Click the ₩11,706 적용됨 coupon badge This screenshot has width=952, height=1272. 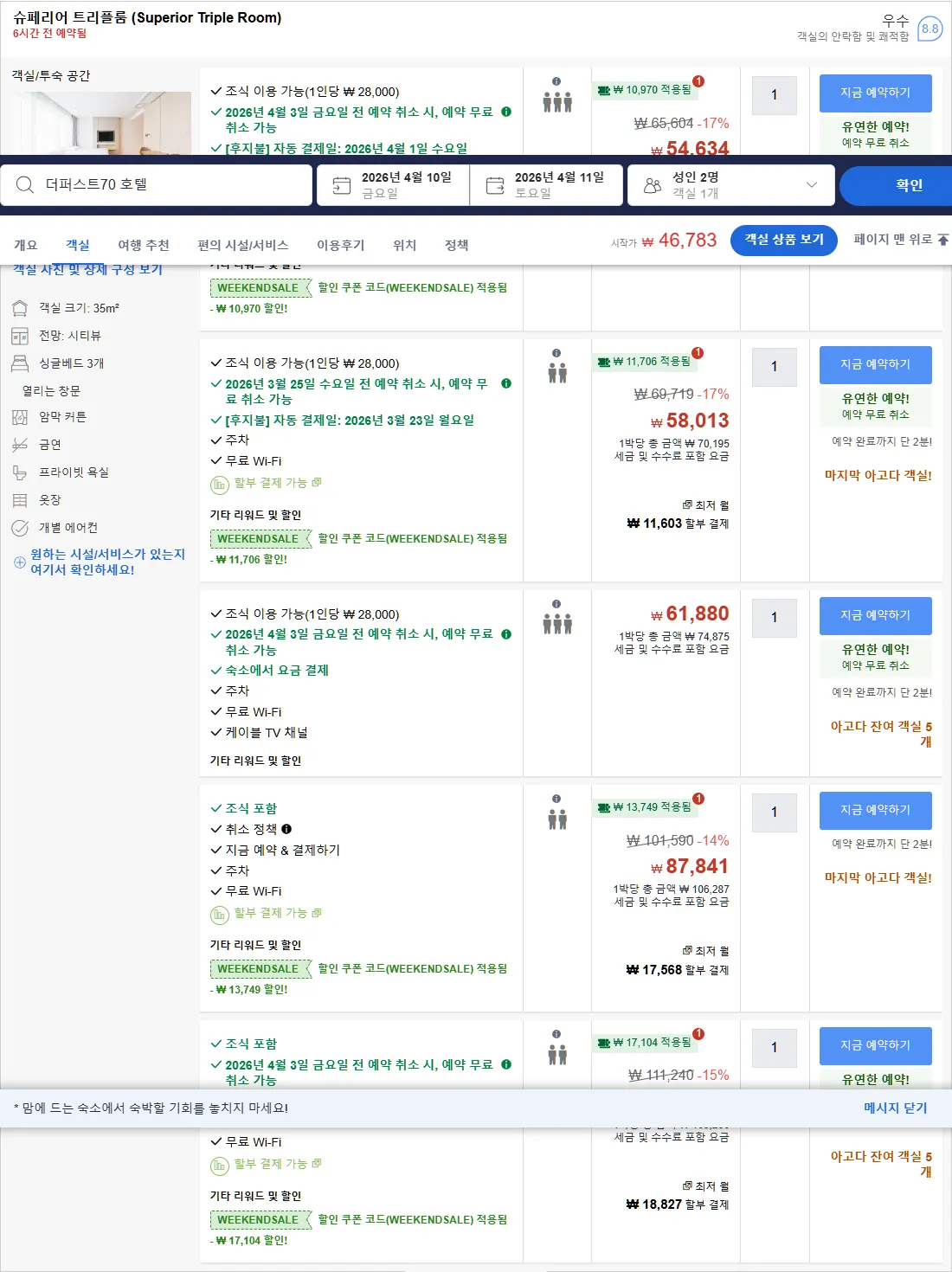tap(646, 362)
